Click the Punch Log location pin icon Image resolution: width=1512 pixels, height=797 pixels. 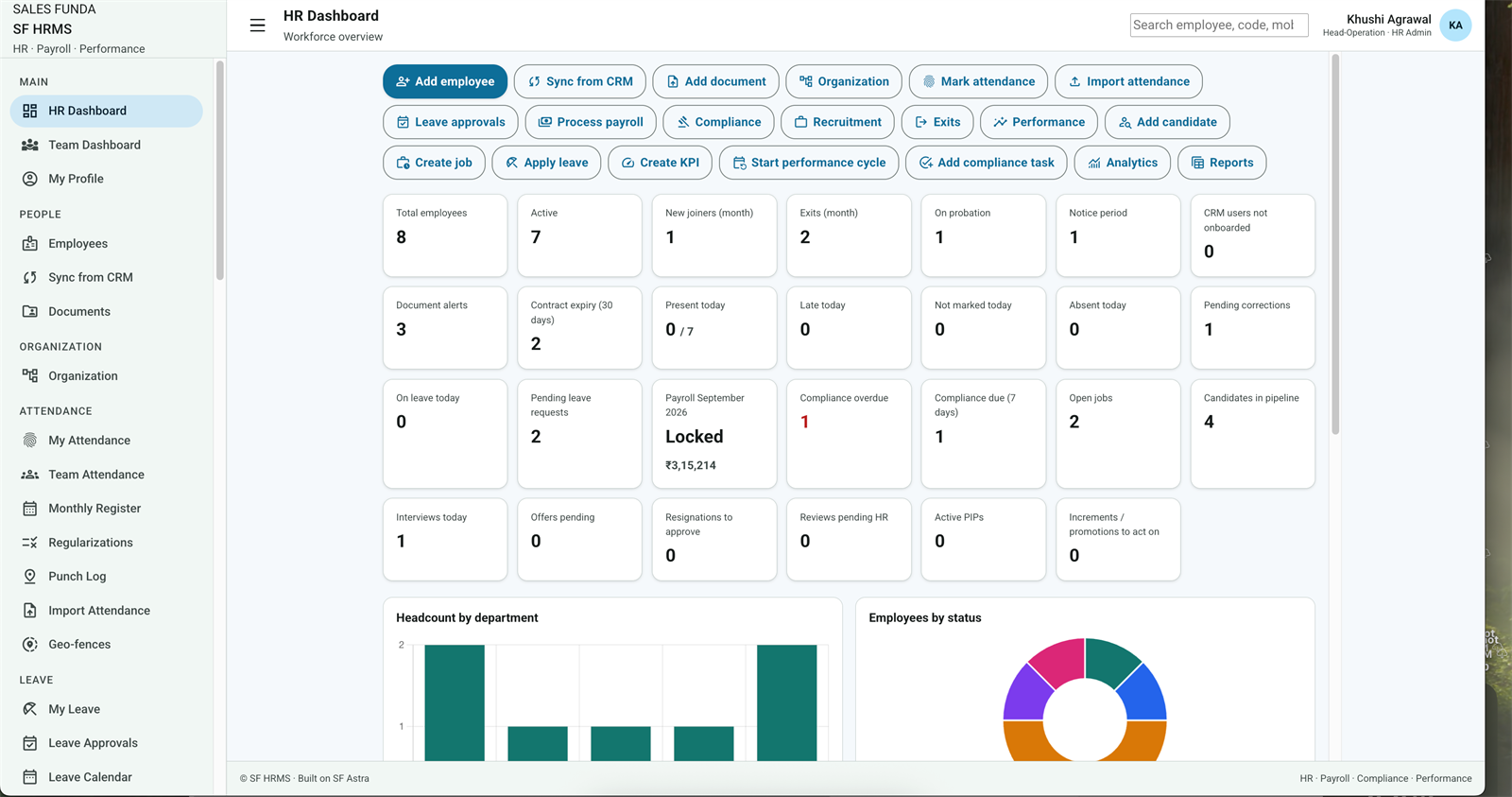30,577
